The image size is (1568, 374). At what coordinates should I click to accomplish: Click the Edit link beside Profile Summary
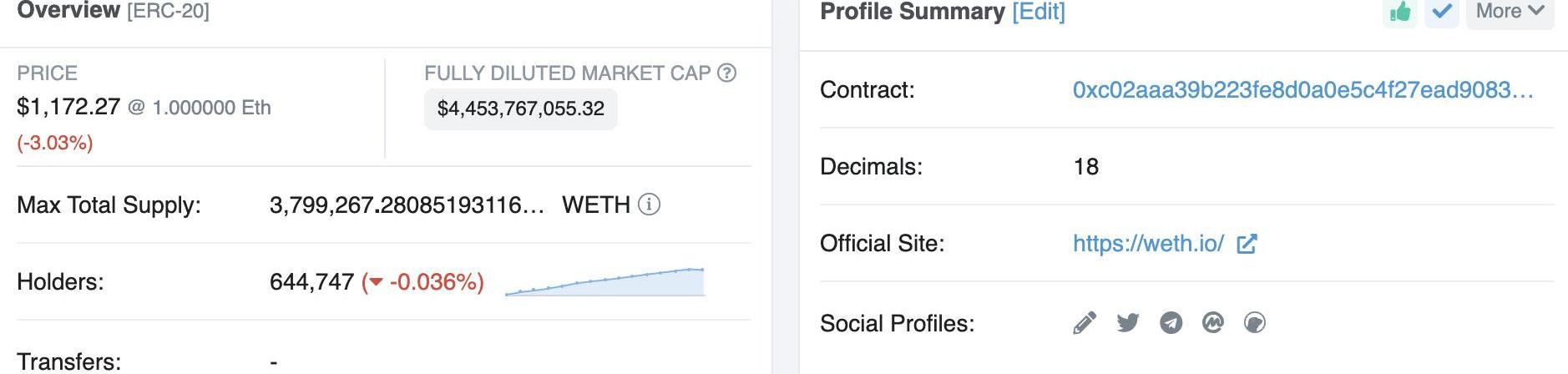(x=1039, y=12)
